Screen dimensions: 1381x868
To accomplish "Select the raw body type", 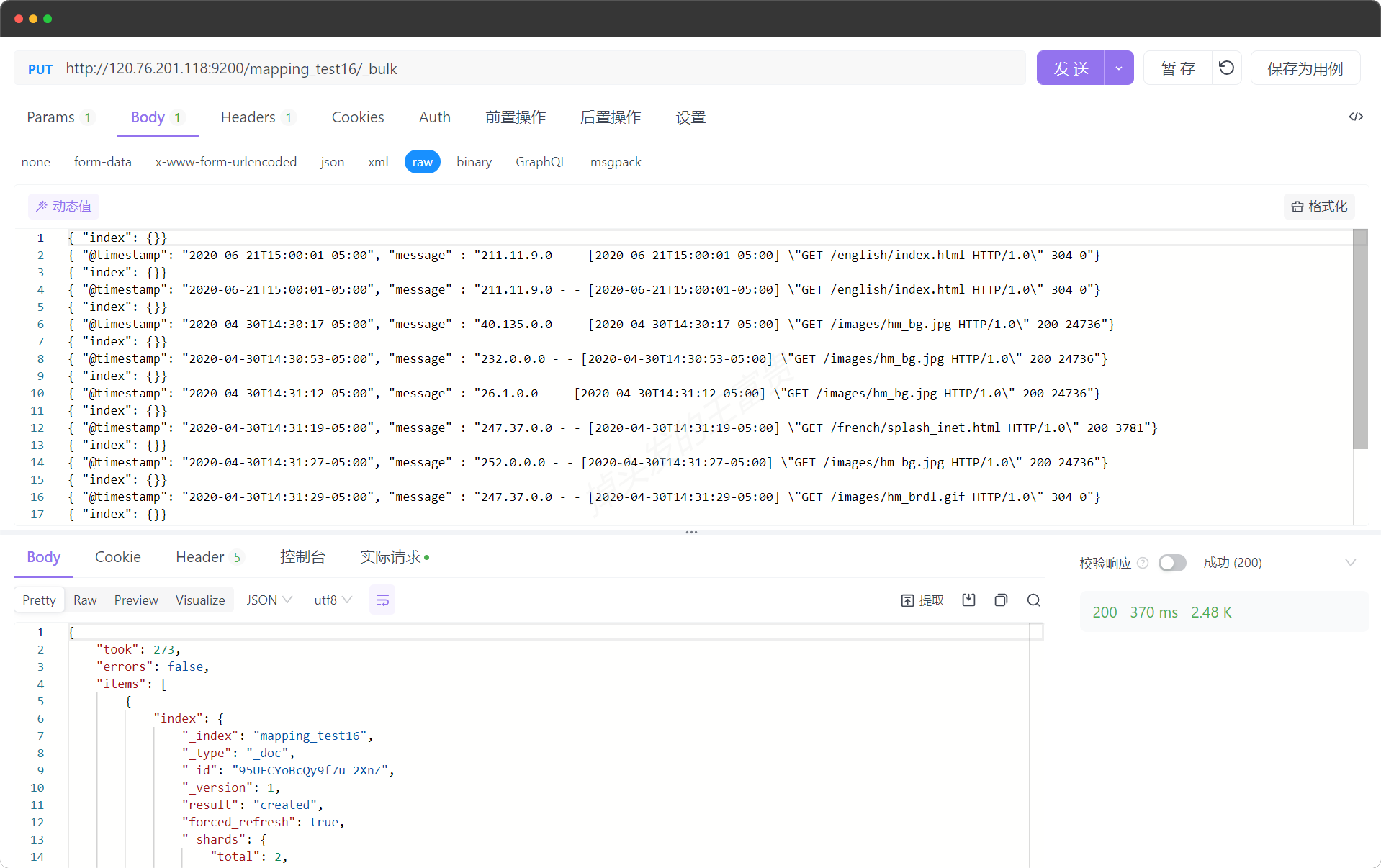I will 423,162.
